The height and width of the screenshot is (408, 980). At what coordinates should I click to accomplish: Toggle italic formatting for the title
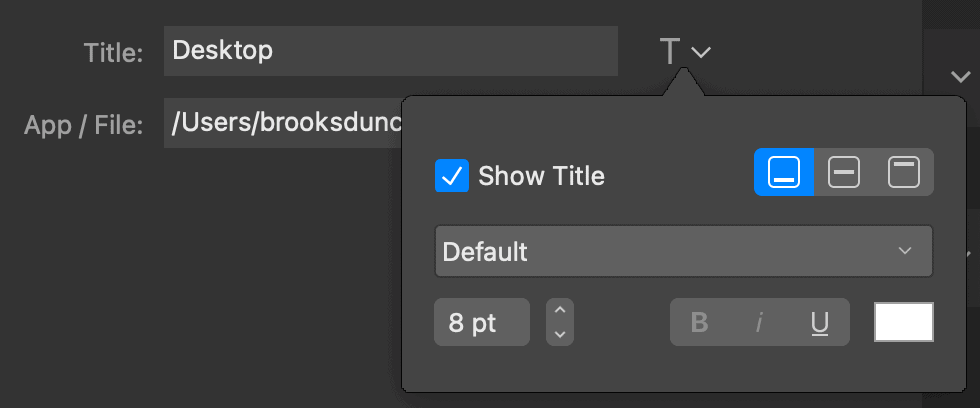(759, 322)
